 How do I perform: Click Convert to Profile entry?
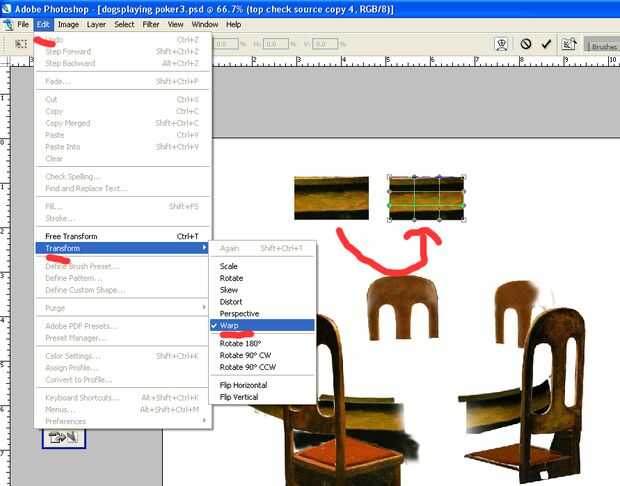122,380
